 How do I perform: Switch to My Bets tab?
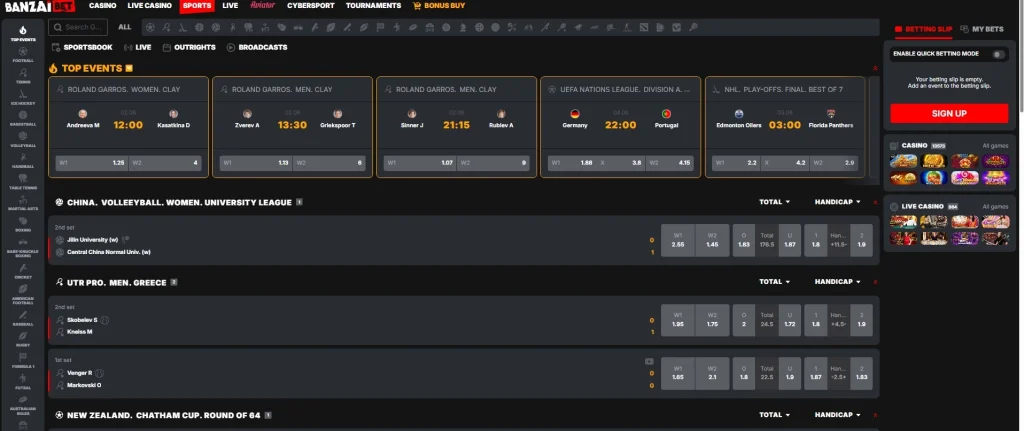pyautogui.click(x=982, y=29)
